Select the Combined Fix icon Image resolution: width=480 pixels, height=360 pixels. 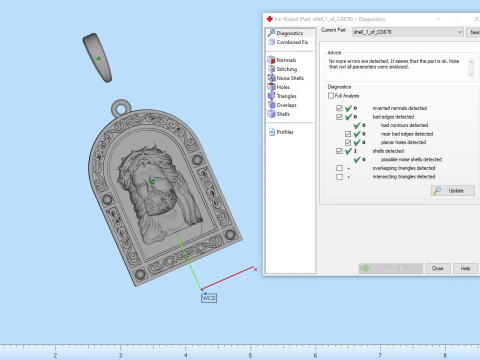pos(272,42)
